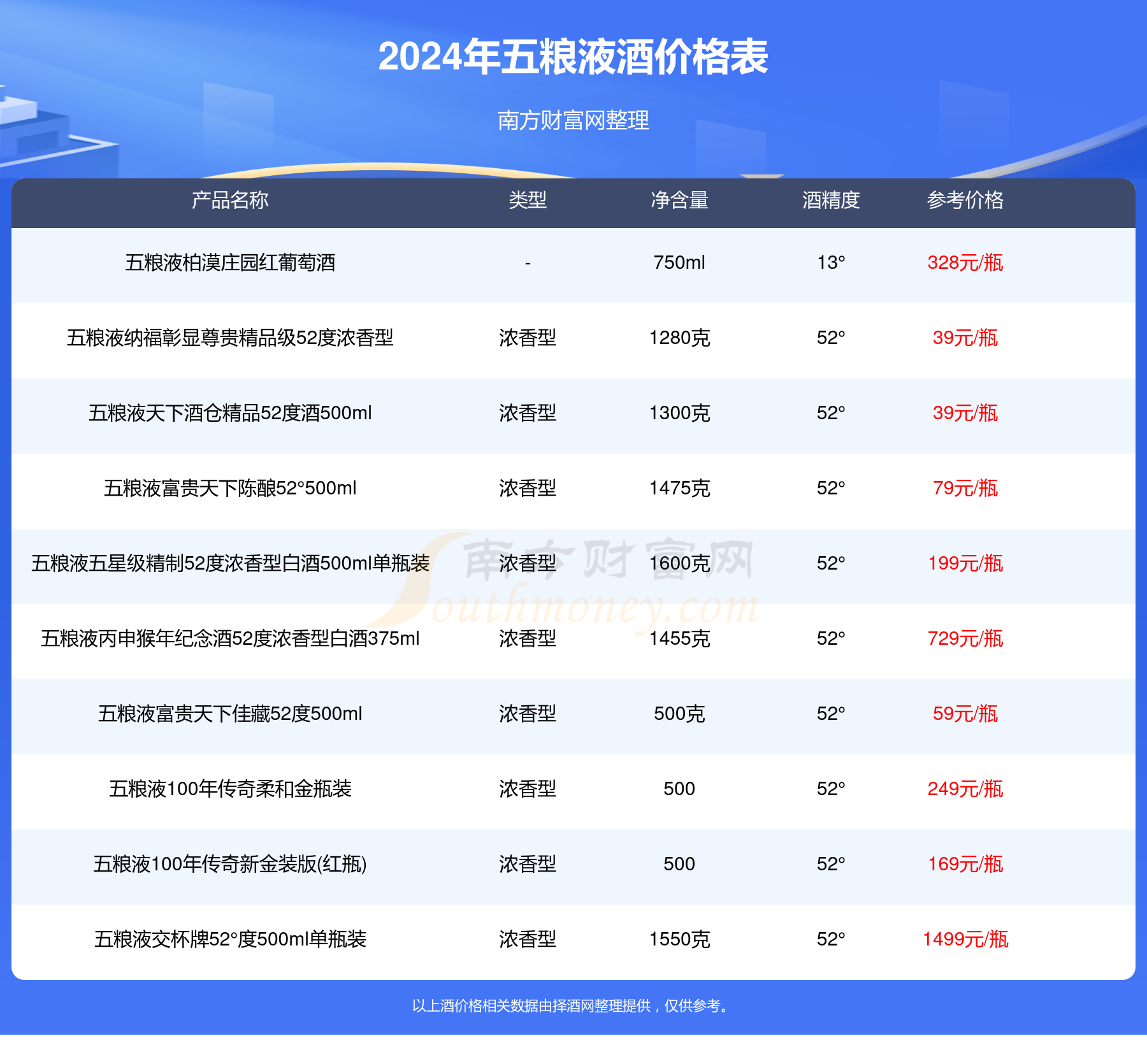Click the 酒精度 column header

click(x=831, y=200)
